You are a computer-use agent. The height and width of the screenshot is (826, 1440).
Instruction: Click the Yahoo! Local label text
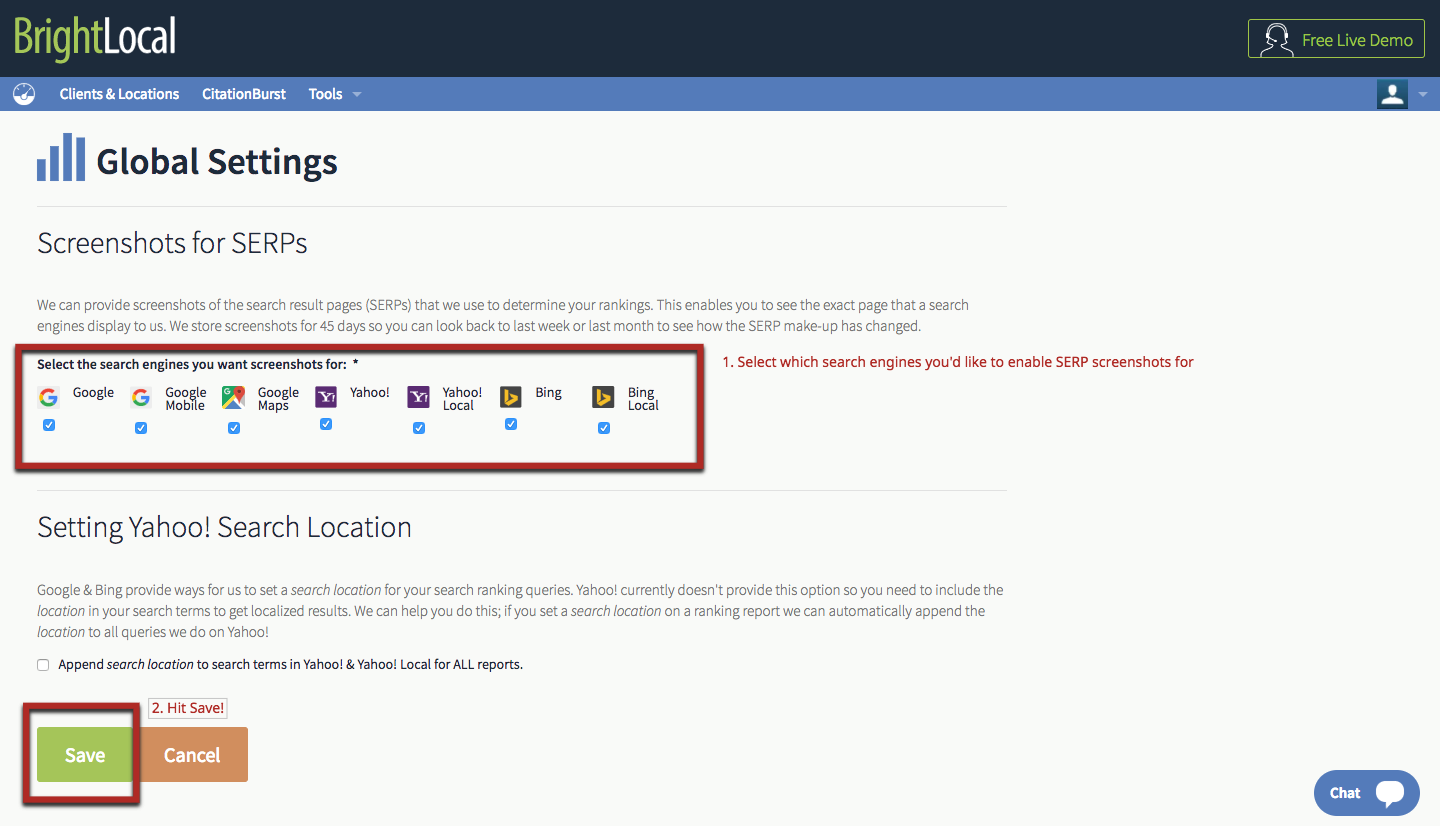click(x=462, y=399)
